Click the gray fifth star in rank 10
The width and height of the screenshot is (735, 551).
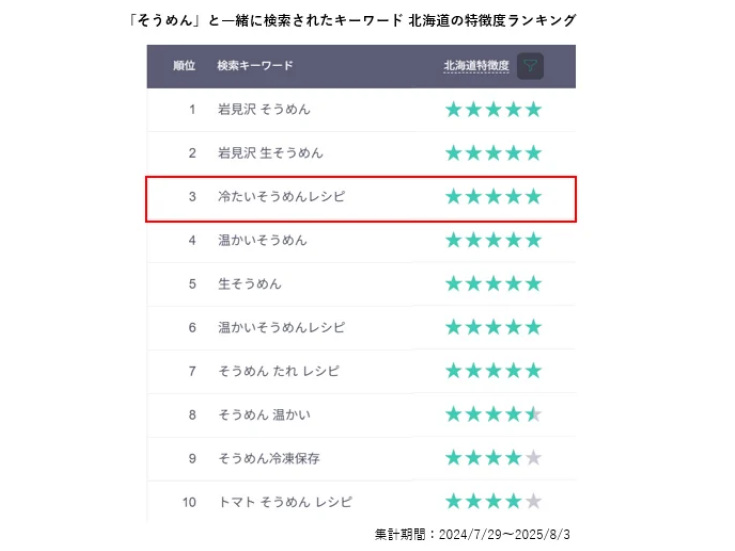coord(533,501)
